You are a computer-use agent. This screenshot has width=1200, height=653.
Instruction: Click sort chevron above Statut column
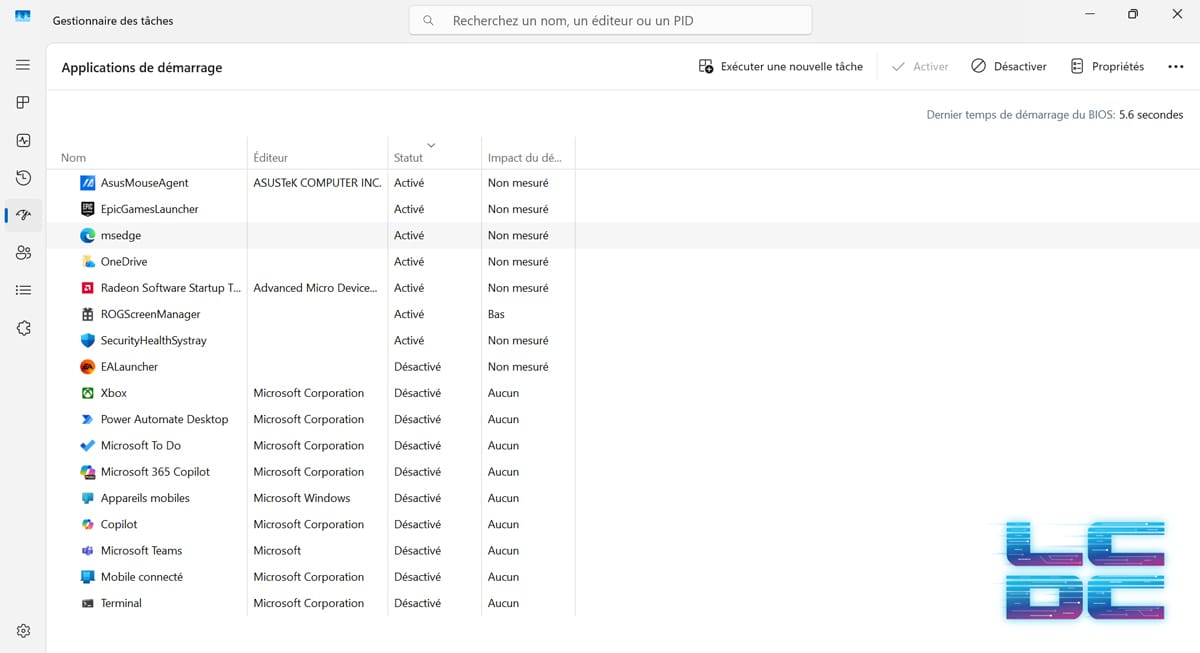click(431, 145)
